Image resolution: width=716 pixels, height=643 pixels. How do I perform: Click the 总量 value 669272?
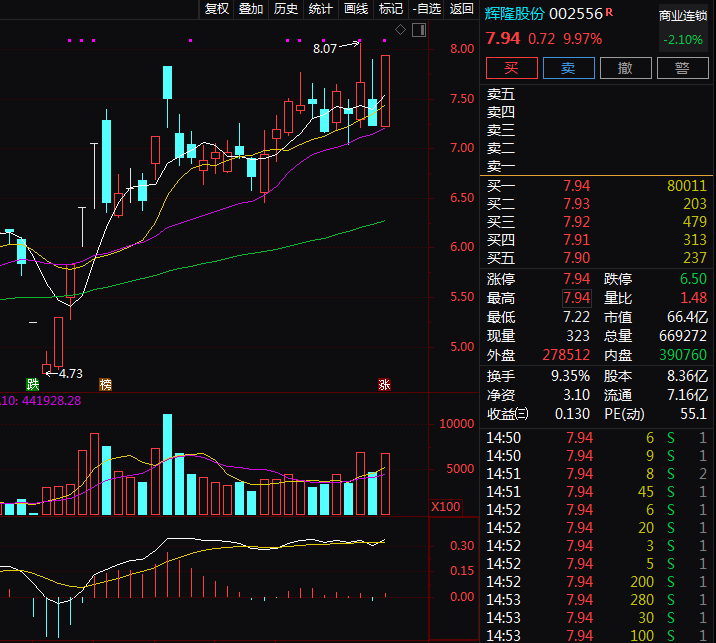click(x=683, y=336)
